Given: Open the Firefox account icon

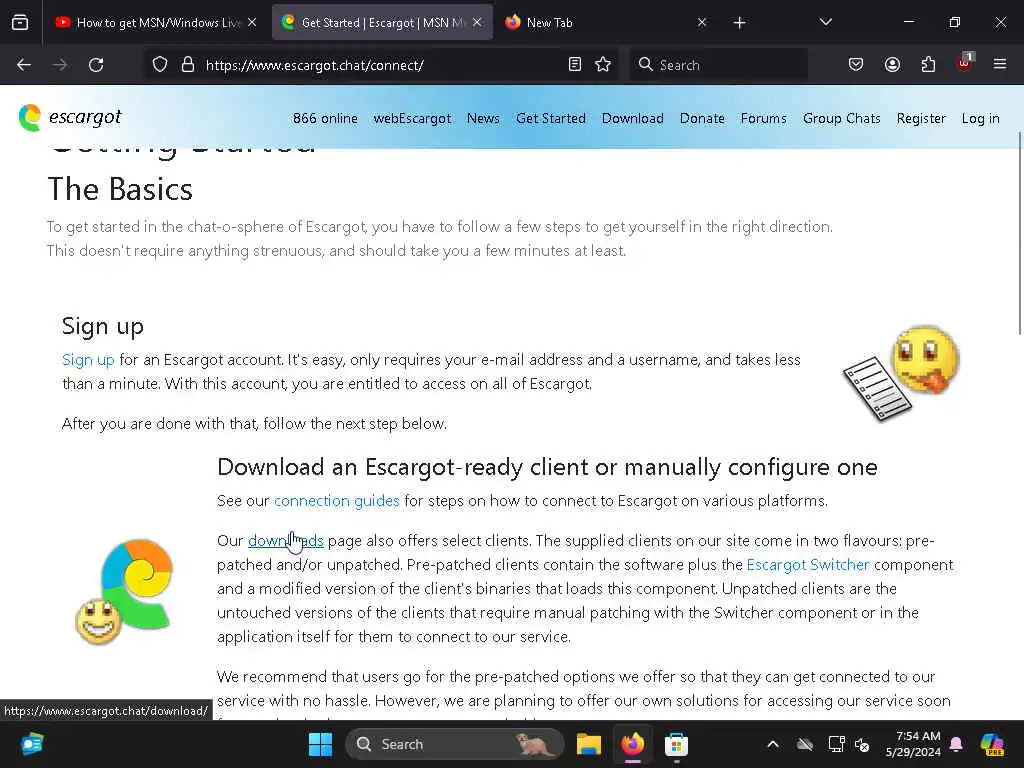Looking at the screenshot, I should (892, 65).
